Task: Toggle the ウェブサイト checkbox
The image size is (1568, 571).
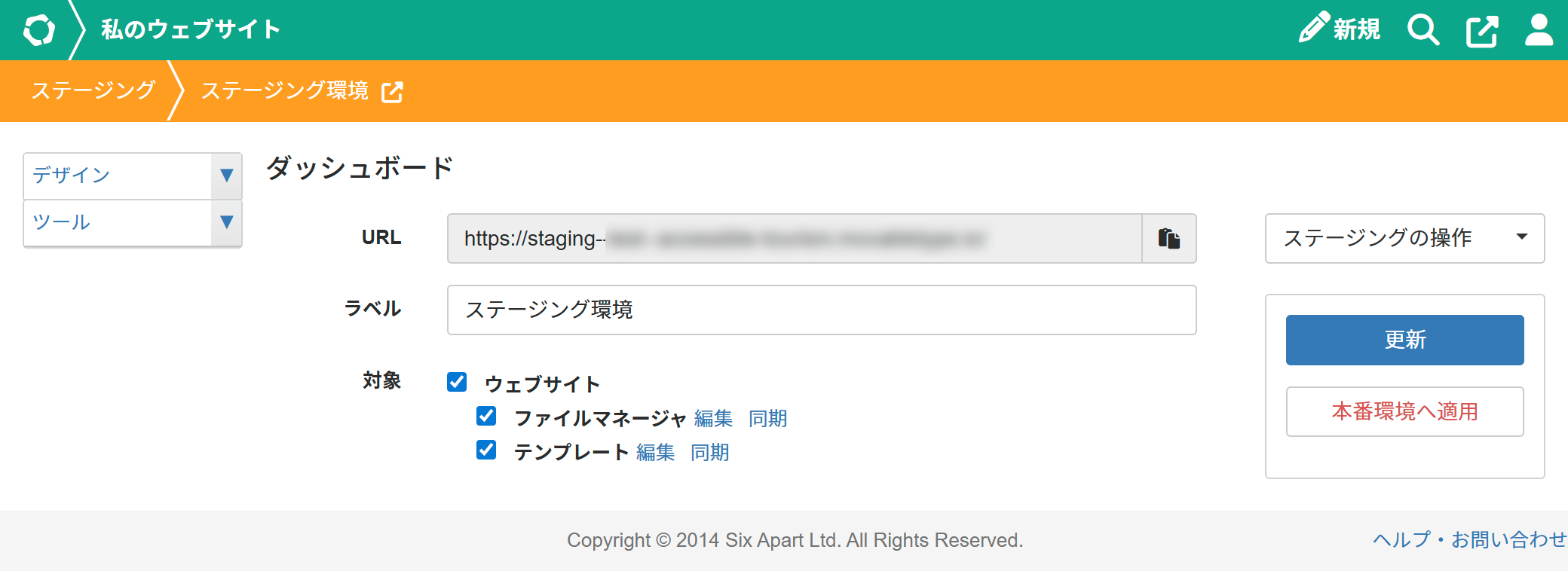Action: [457, 382]
